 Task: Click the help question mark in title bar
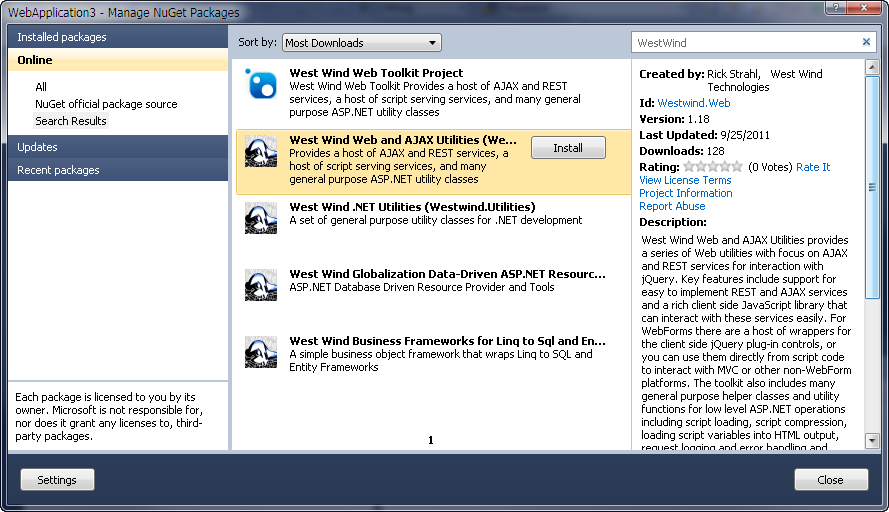(x=831, y=8)
